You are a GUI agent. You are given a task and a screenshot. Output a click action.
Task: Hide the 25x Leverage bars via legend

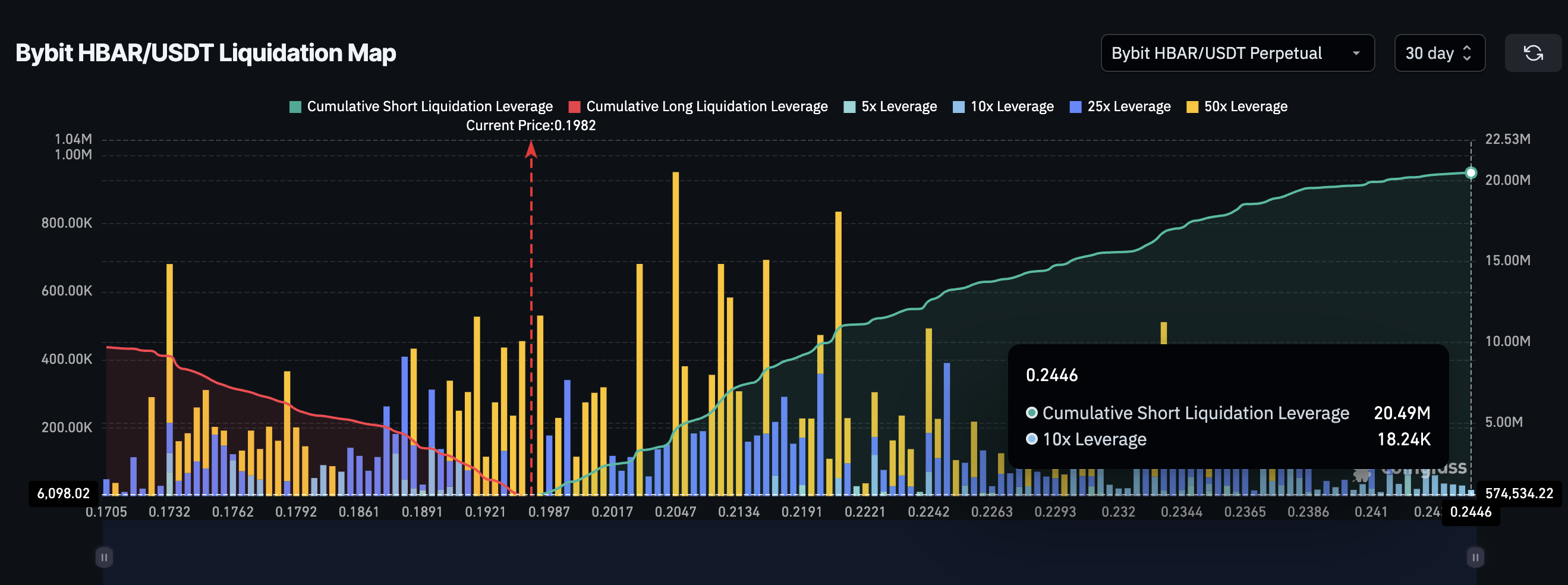tap(1120, 106)
